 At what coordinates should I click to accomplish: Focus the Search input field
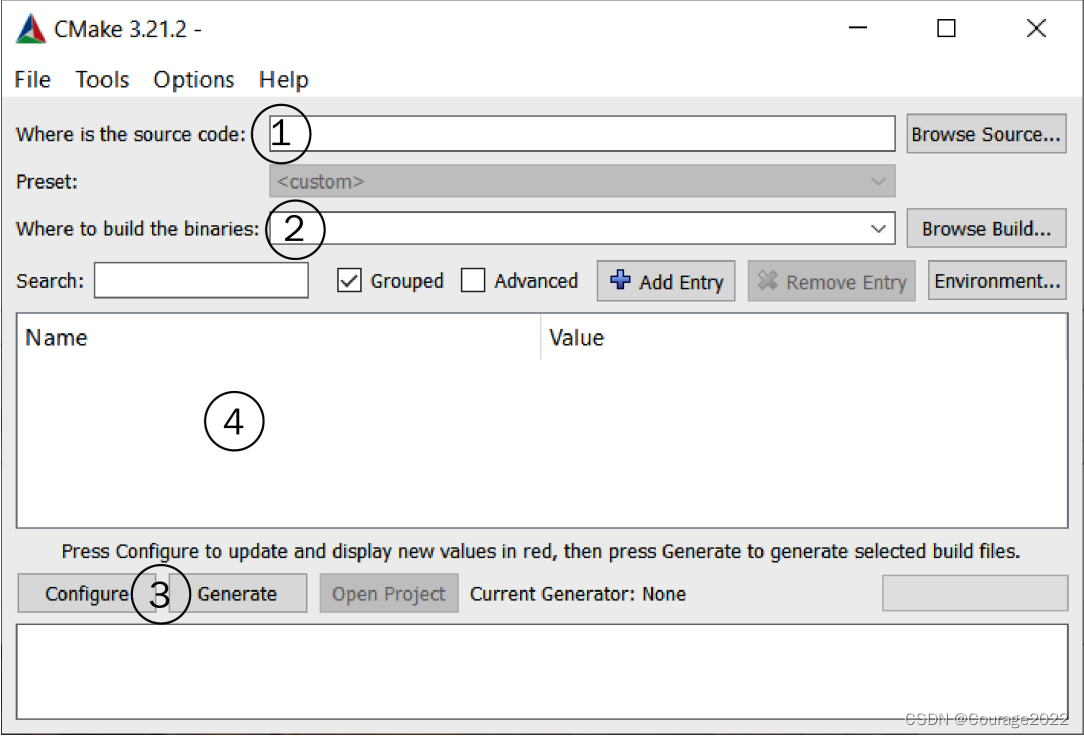tap(201, 281)
